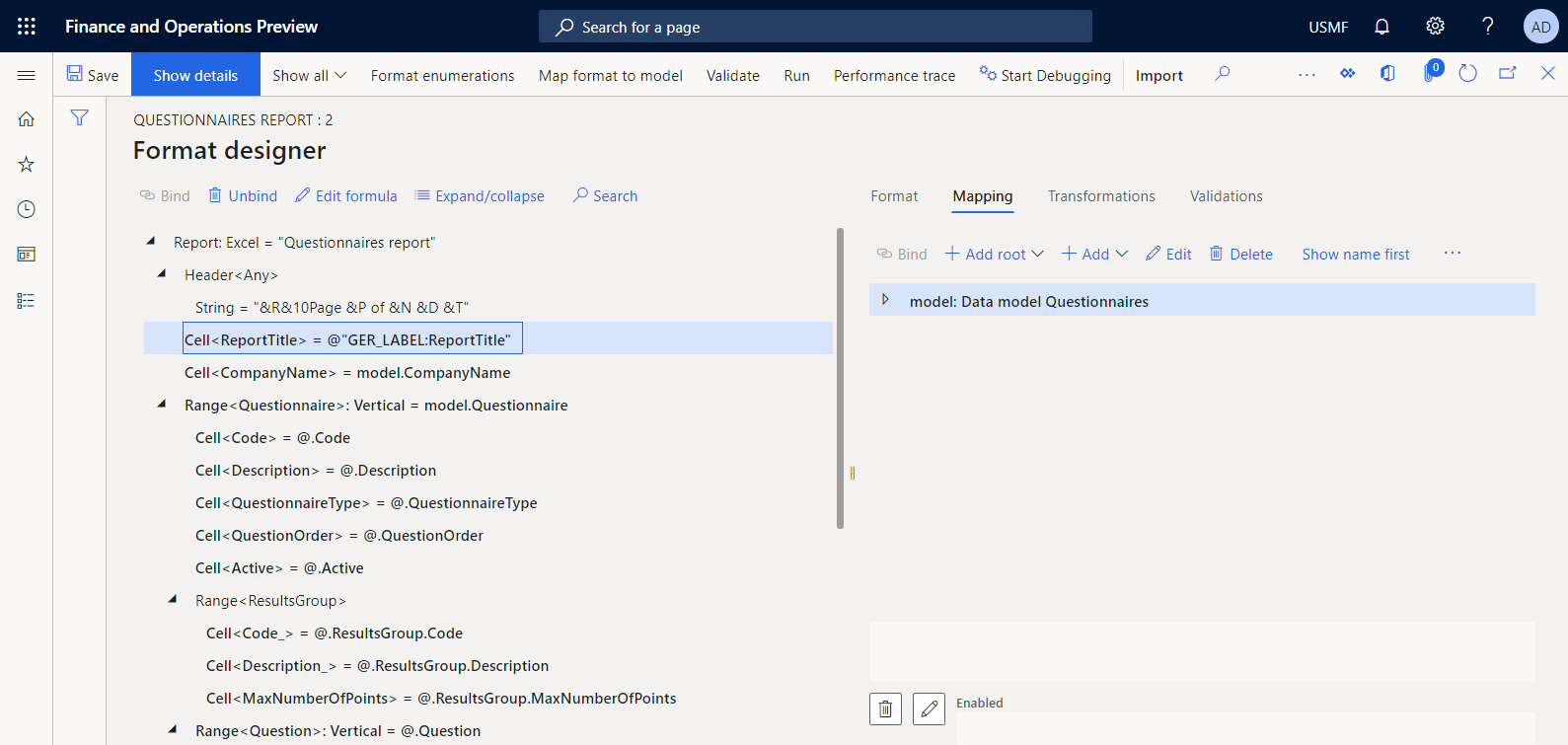
Task: Click Show name first
Action: click(x=1356, y=255)
